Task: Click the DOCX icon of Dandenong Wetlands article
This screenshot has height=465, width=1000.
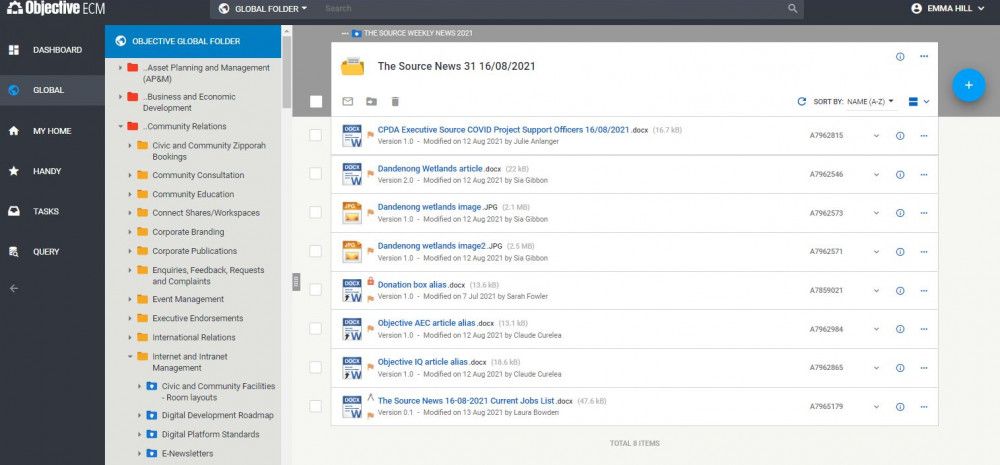Action: [x=352, y=174]
